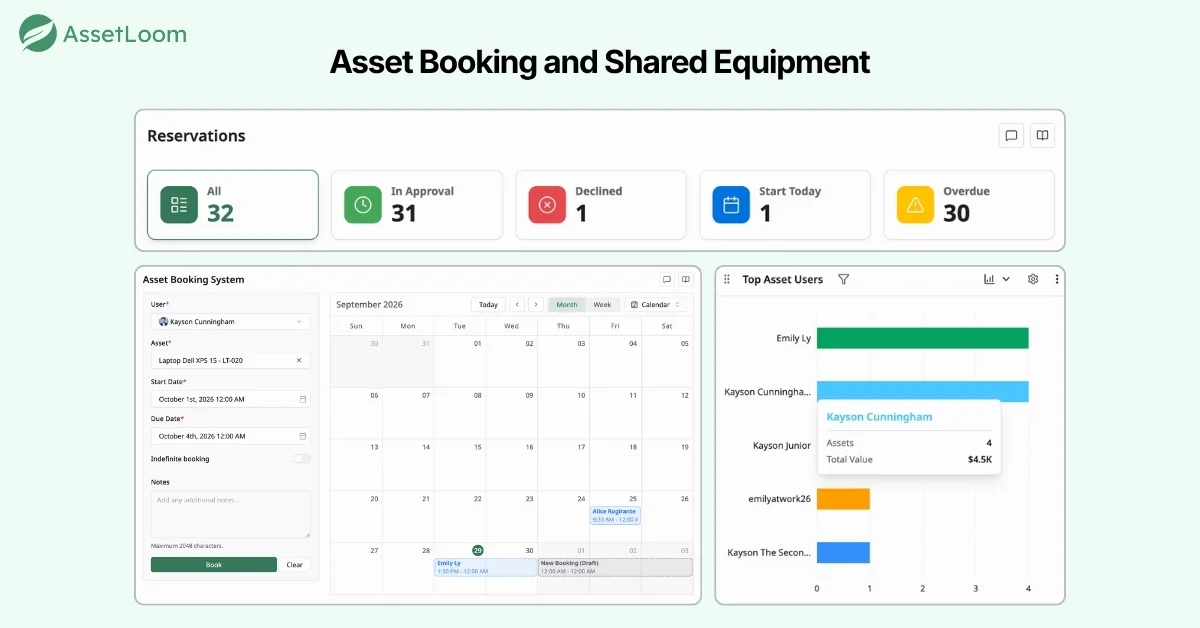Viewport: 1200px width, 628px height.
Task: Go to the next month arrow
Action: [x=536, y=305]
